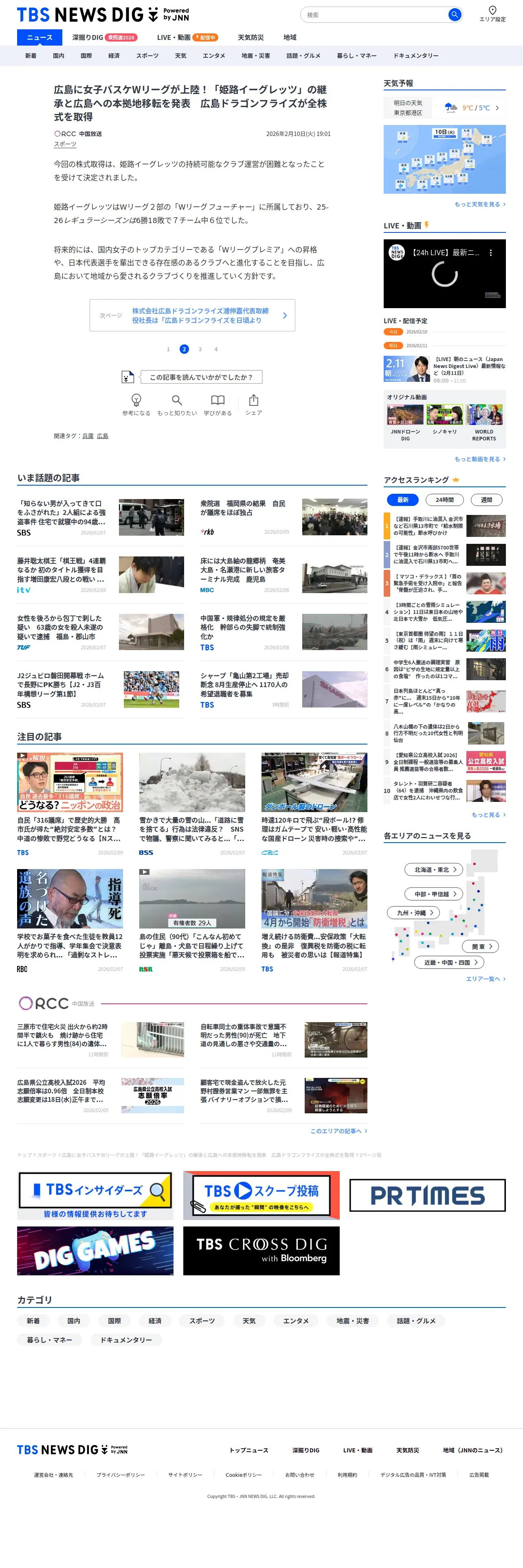This screenshot has width=523, height=1568.
Task: Click the 検索 search input field
Action: 374,15
